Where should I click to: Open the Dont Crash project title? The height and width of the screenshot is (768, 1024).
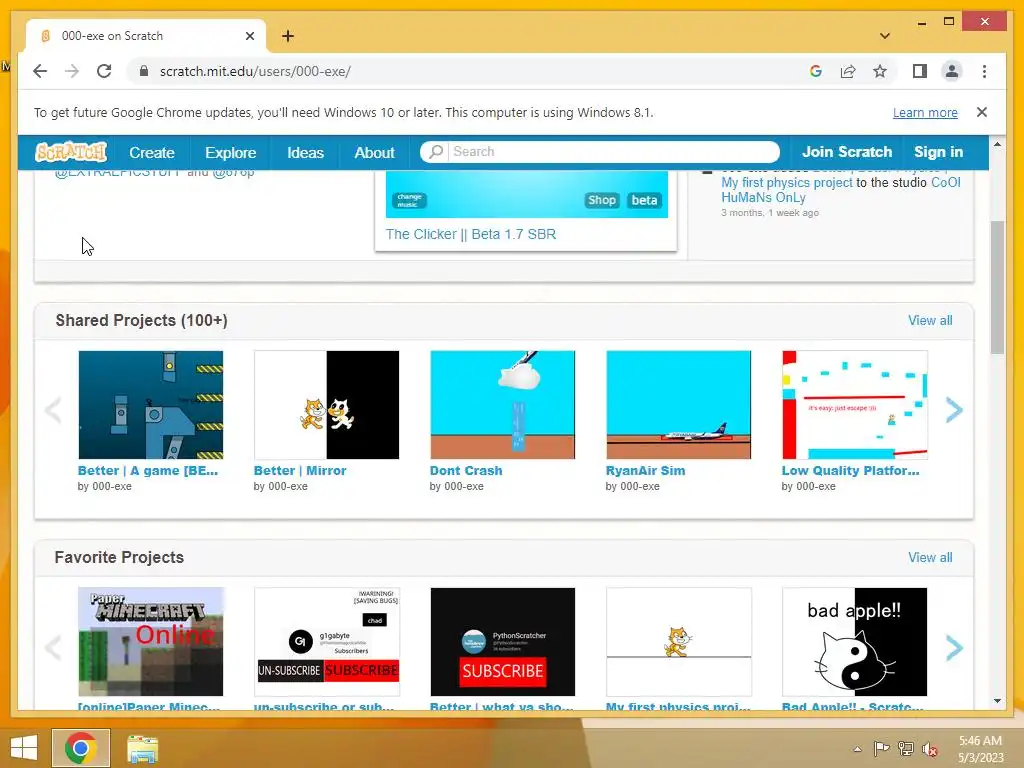tap(466, 470)
